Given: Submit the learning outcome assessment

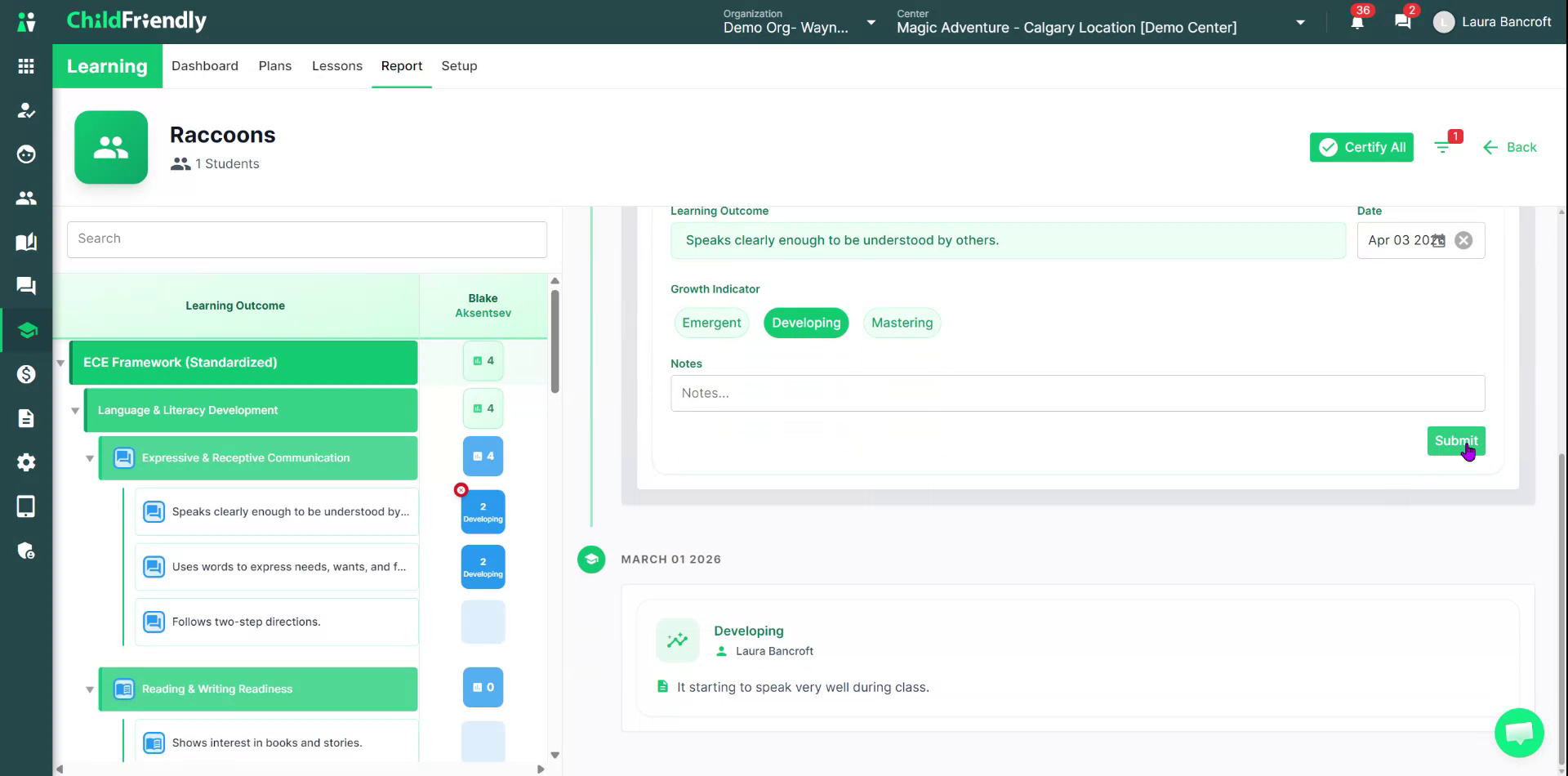Looking at the screenshot, I should point(1456,441).
